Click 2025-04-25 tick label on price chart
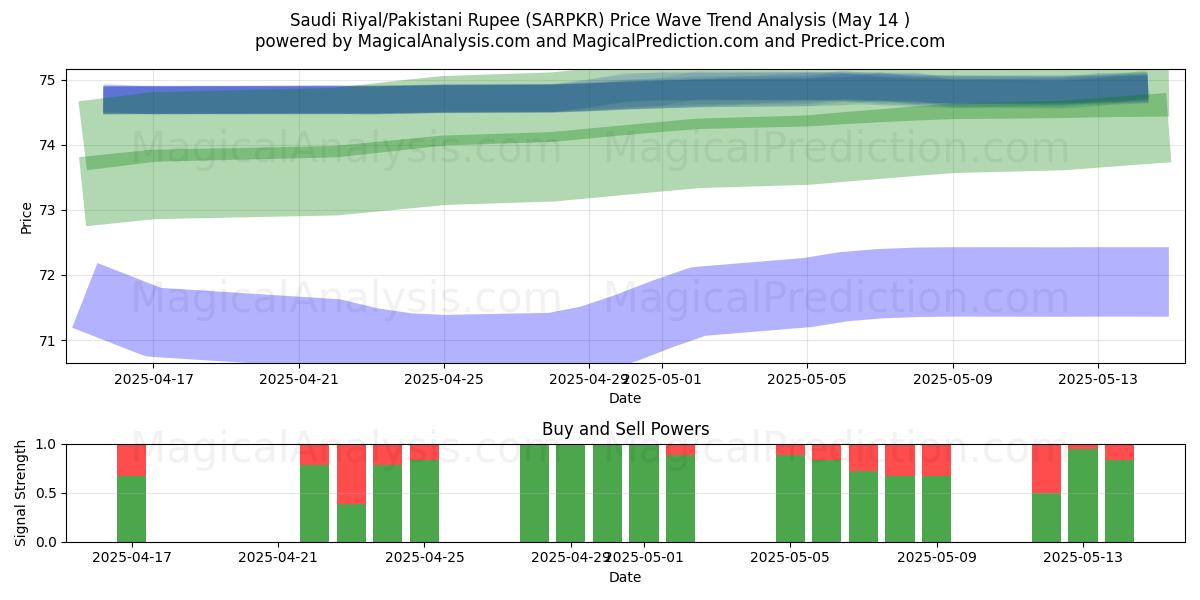The height and width of the screenshot is (600, 1200). (x=444, y=379)
